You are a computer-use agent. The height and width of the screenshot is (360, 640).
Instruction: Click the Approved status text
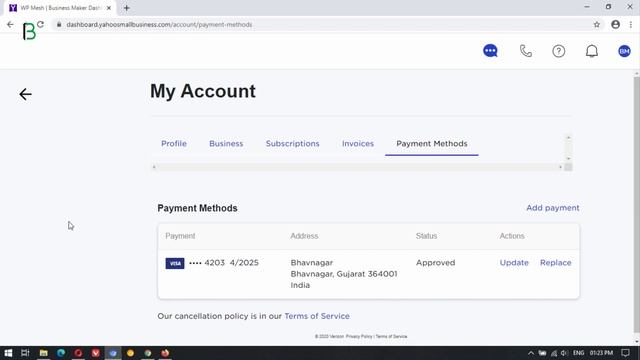click(x=436, y=262)
